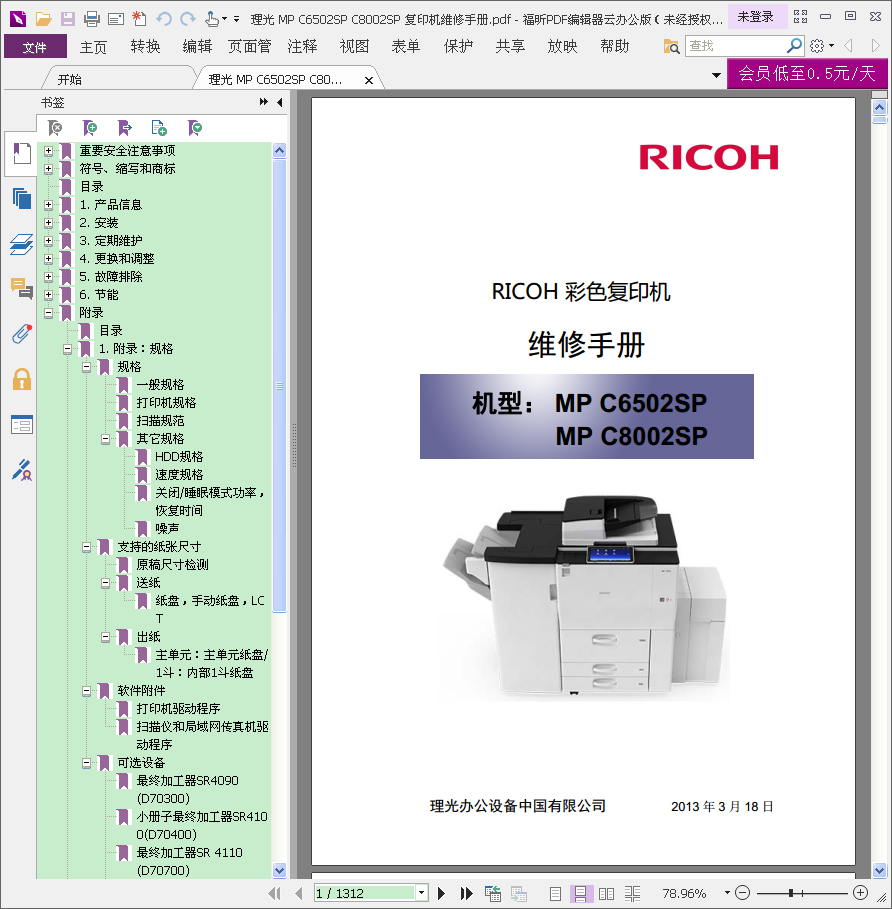Click zoom out minus button
Viewport: 892px width, 909px height.
742,893
